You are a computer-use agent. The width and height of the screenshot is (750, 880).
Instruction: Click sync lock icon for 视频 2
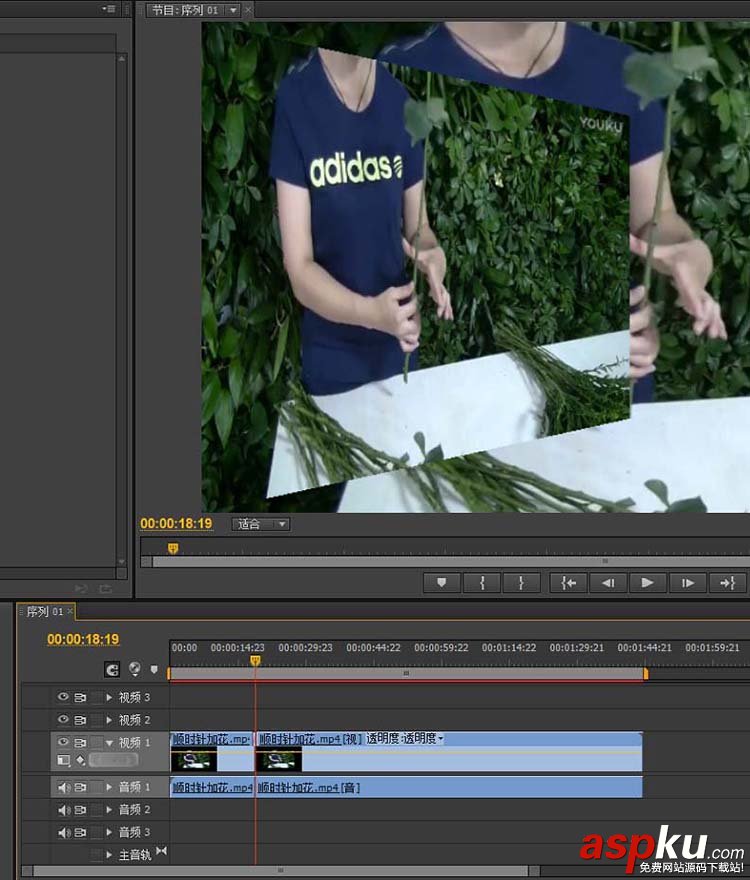[80, 720]
